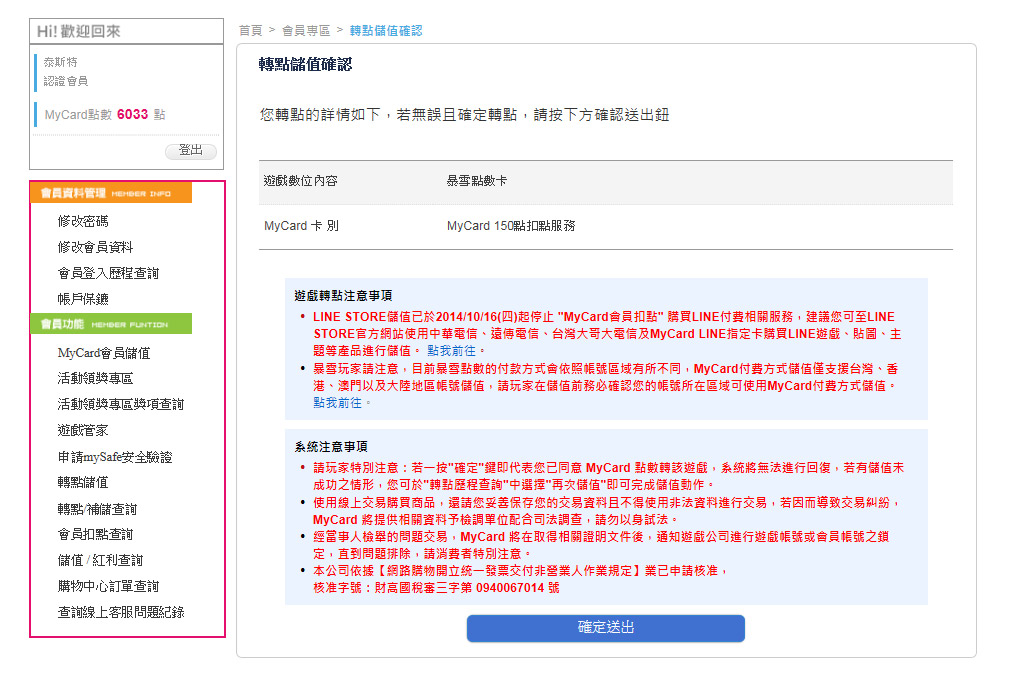
Task: Click the MyCard 150點扣點服務 value
Action: tap(511, 225)
